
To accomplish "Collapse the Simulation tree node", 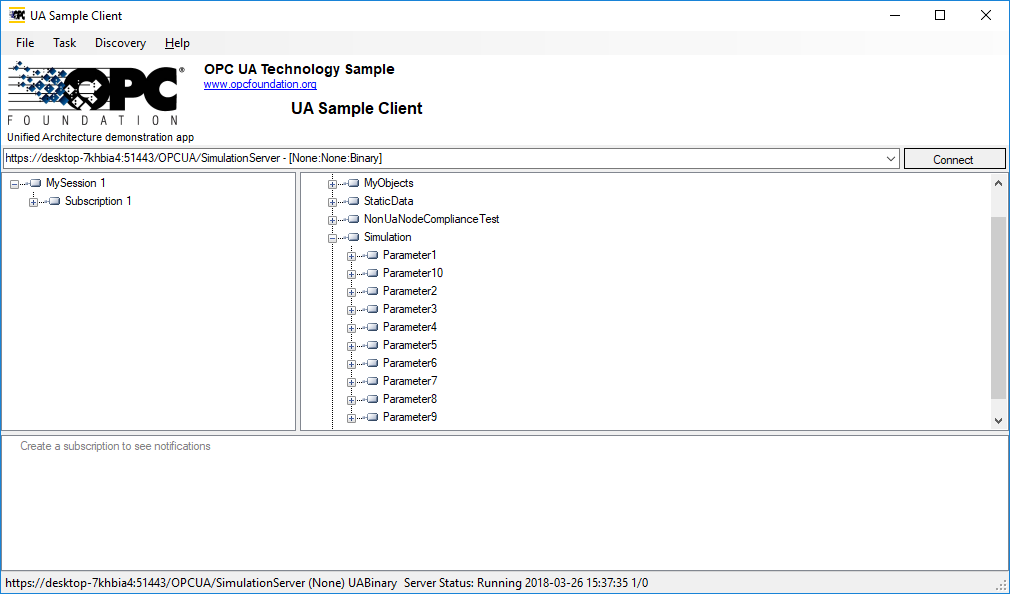I will (332, 237).
